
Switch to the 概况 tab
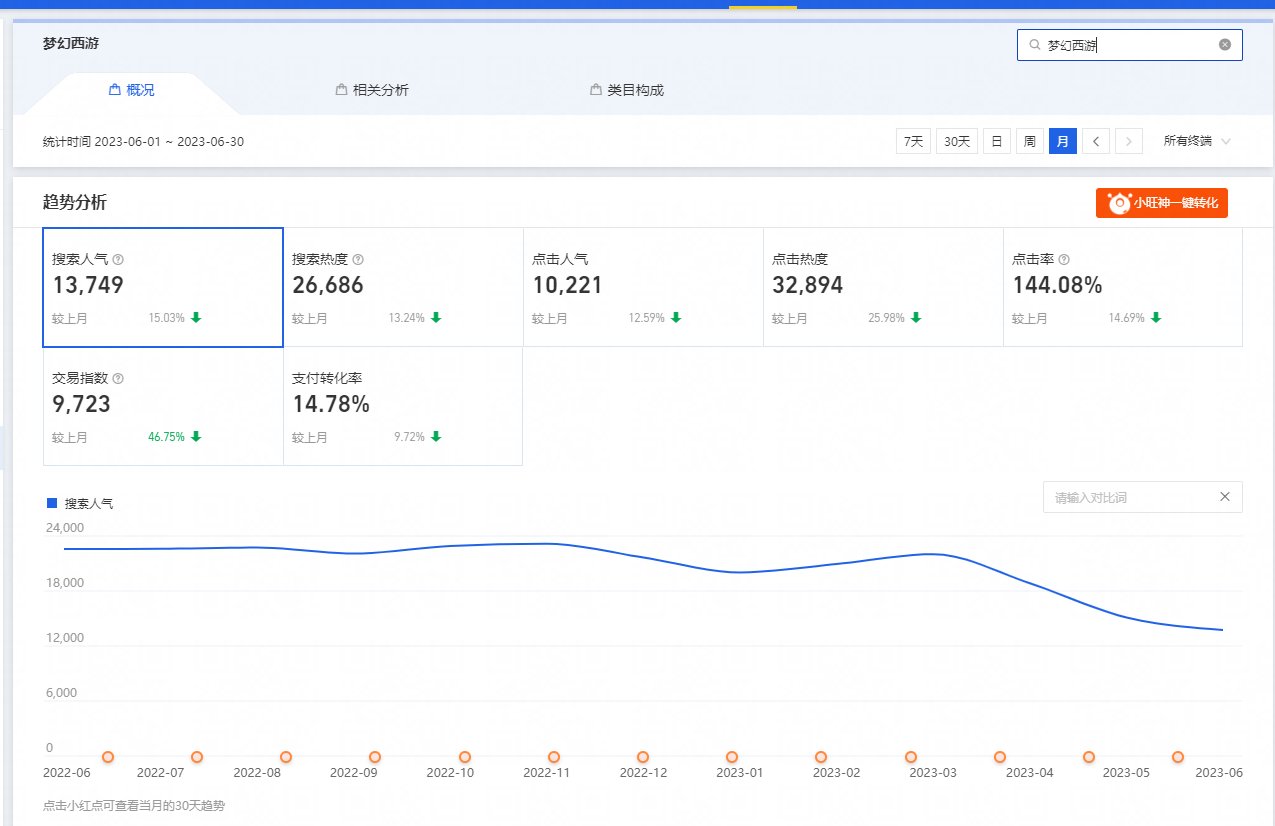[x=131, y=90]
